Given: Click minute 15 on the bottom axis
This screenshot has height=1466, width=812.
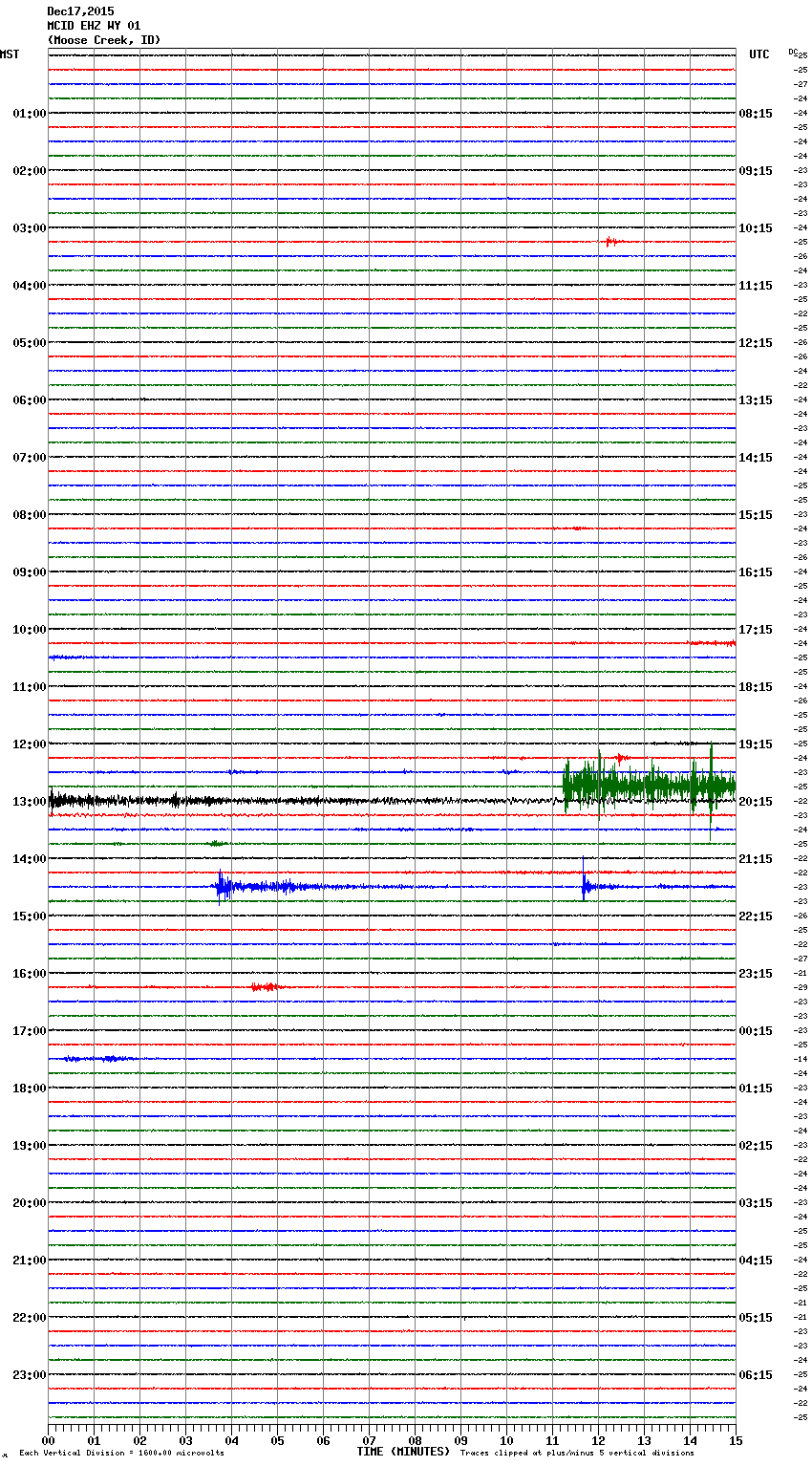Looking at the screenshot, I should (736, 1440).
